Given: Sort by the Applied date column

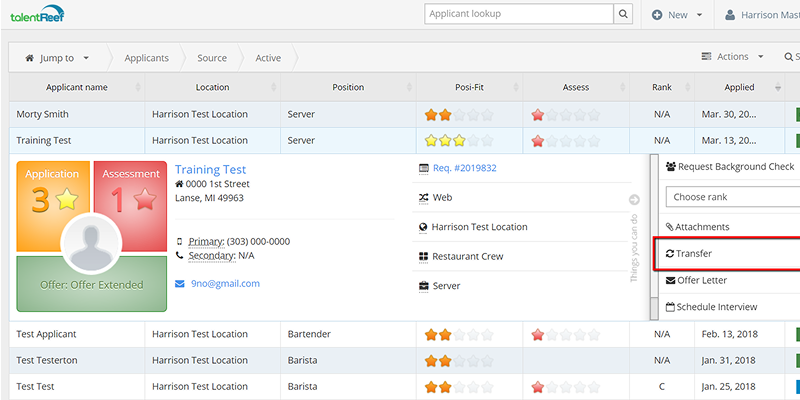Looking at the screenshot, I should point(739,87).
